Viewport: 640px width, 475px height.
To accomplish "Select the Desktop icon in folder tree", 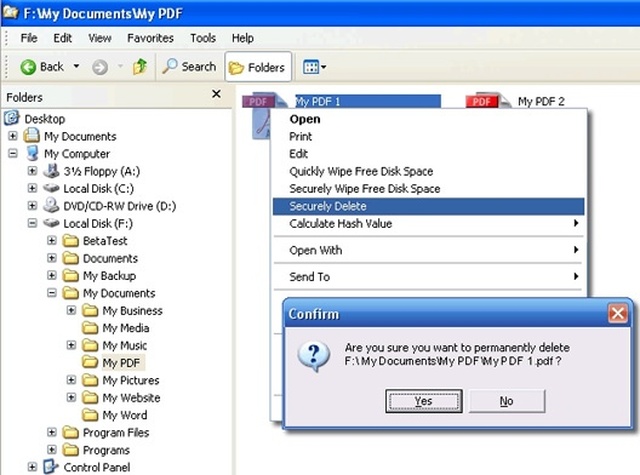I will point(12,118).
